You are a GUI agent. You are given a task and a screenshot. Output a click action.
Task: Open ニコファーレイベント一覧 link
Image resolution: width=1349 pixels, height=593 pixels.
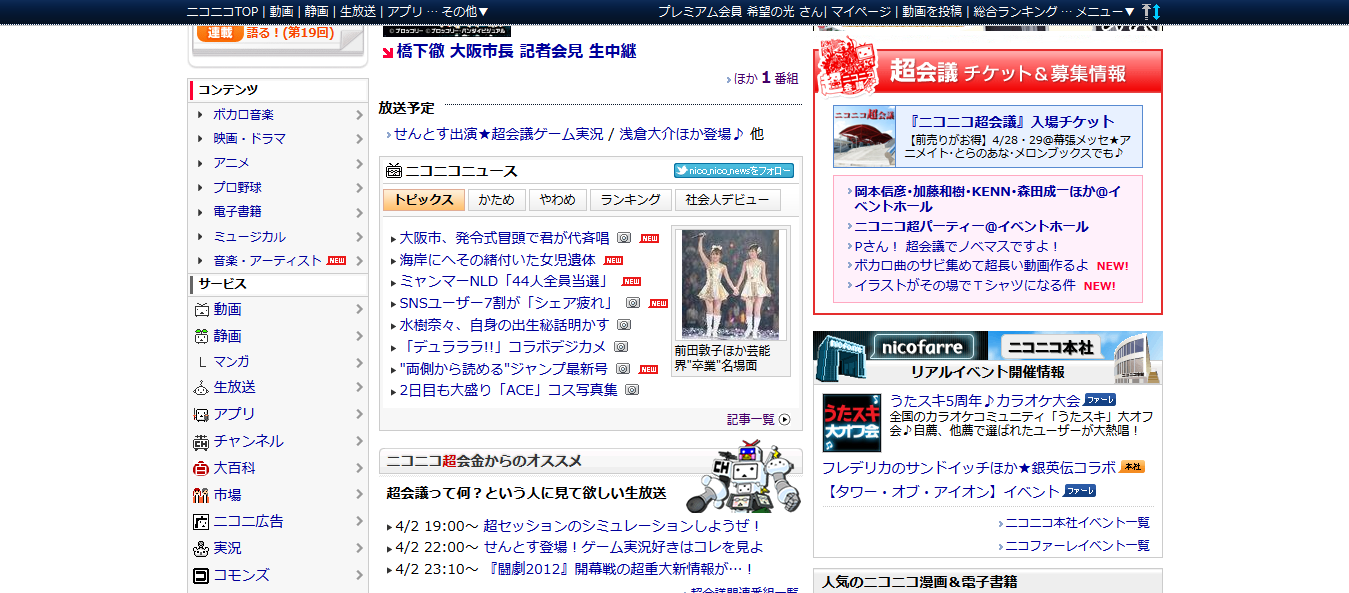(1077, 546)
